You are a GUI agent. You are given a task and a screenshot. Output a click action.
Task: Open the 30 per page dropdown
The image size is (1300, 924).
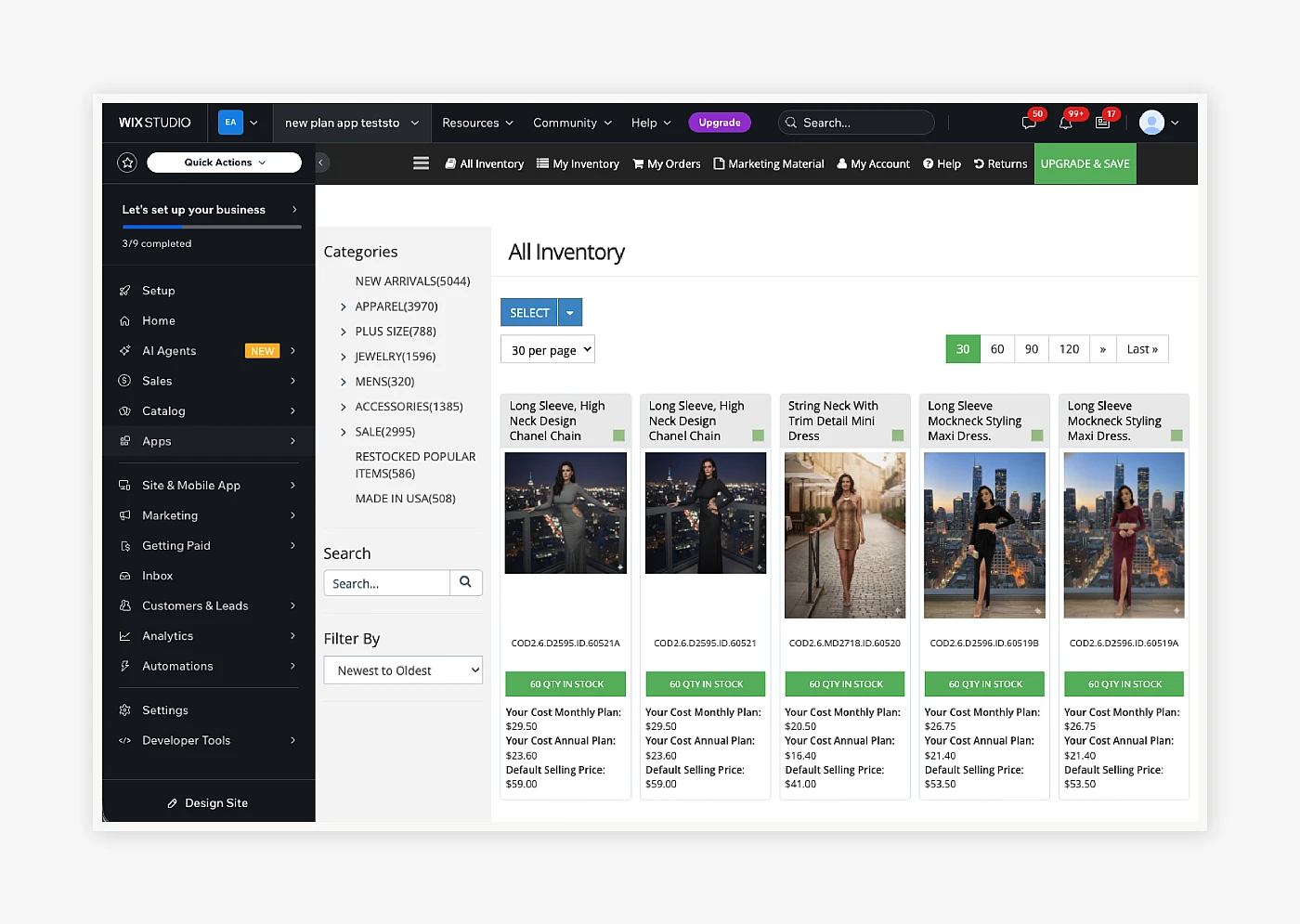(x=548, y=349)
